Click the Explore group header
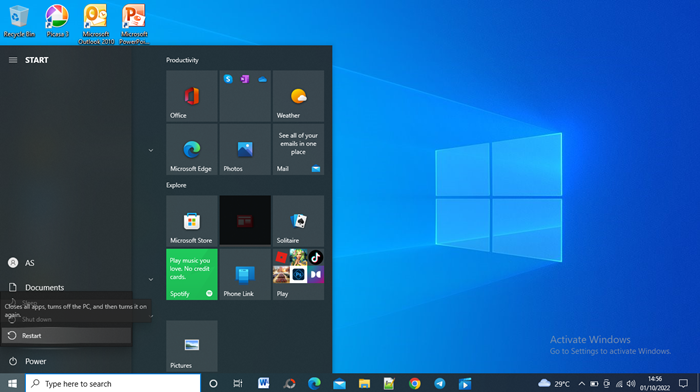700x392 pixels. tap(176, 185)
